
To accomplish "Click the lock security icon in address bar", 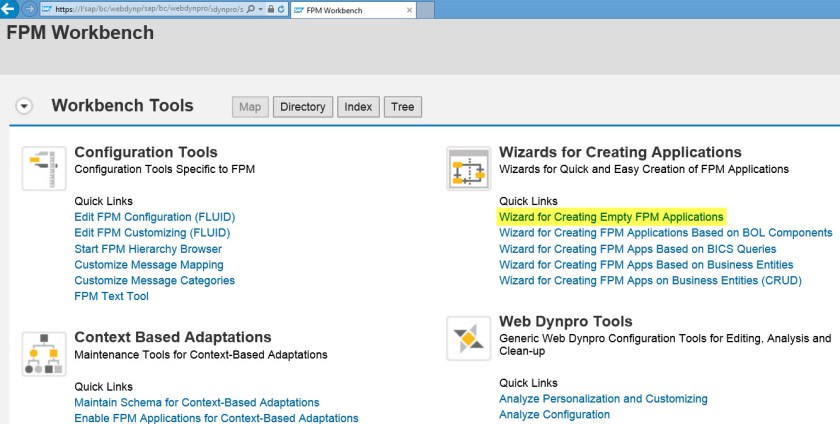I will click(271, 9).
